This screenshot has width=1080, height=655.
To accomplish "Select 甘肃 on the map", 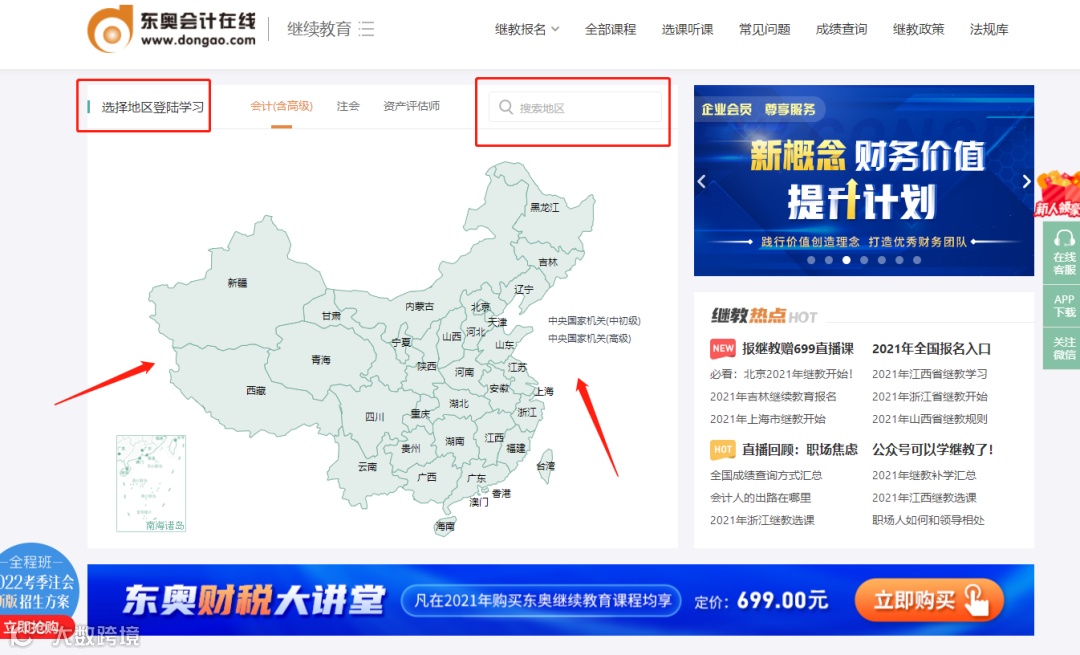I will pyautogui.click(x=331, y=315).
